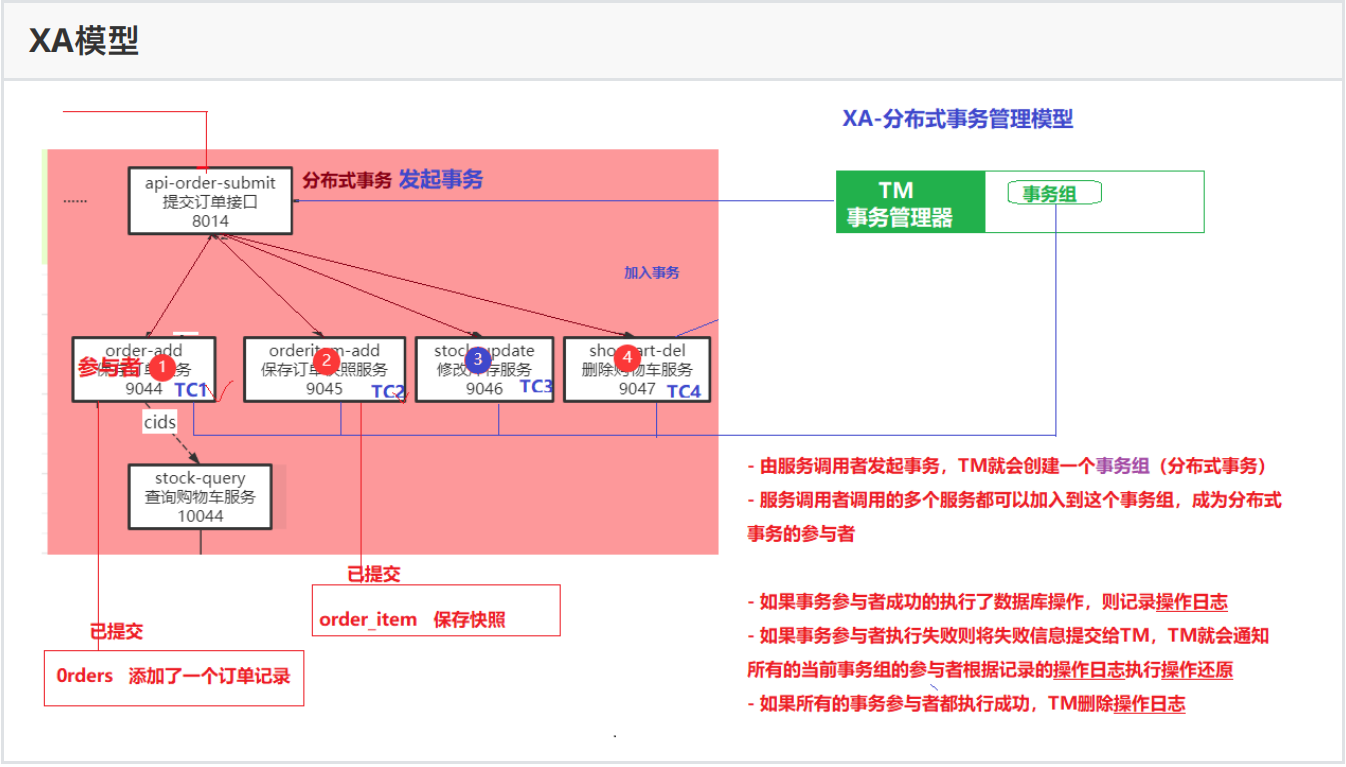Click port number 10044

coord(201,516)
